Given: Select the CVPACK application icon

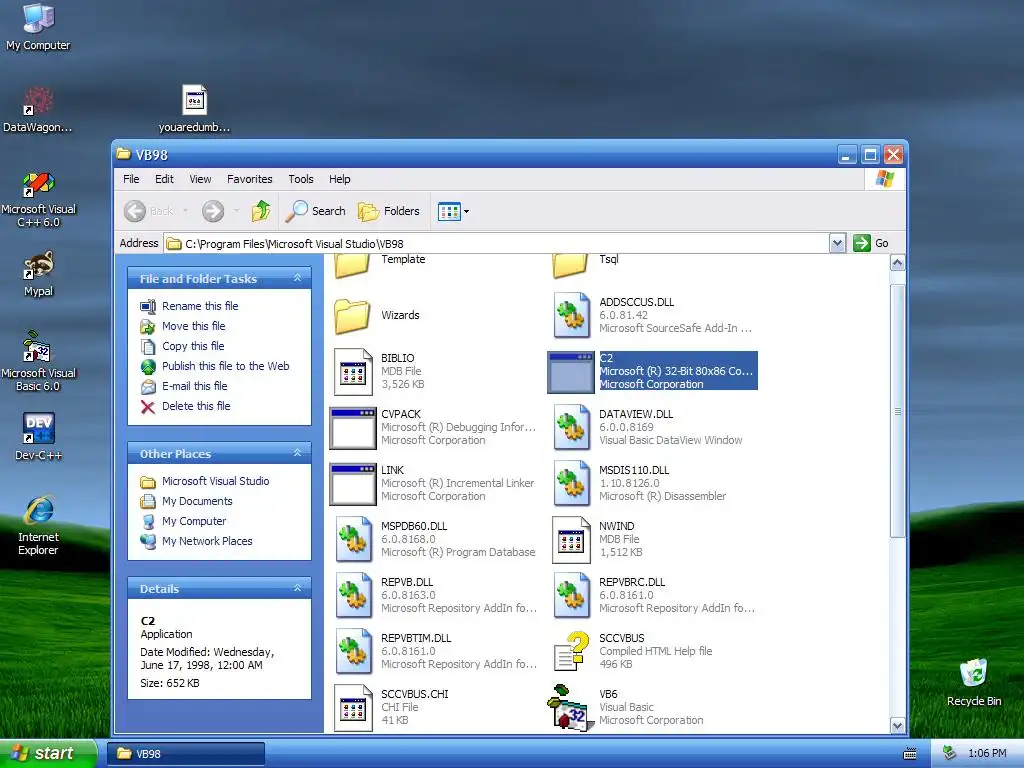Looking at the screenshot, I should 353,428.
